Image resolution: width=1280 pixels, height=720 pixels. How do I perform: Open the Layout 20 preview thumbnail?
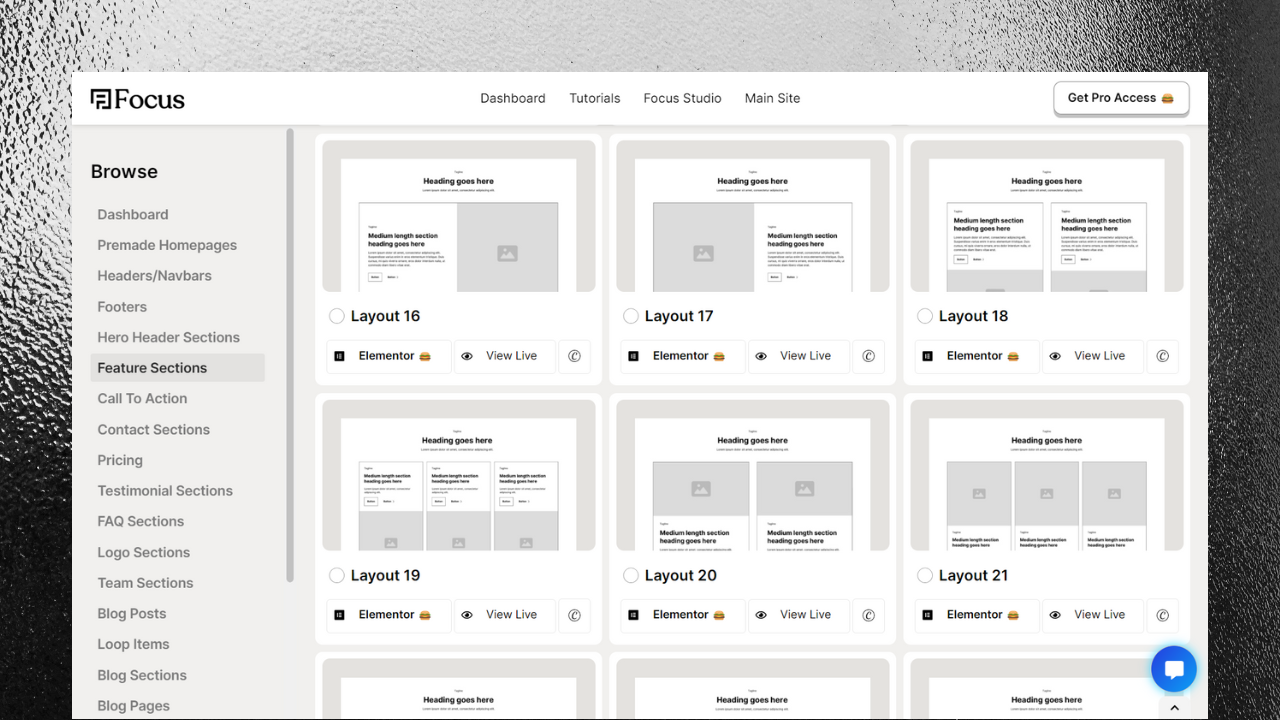[x=753, y=475]
